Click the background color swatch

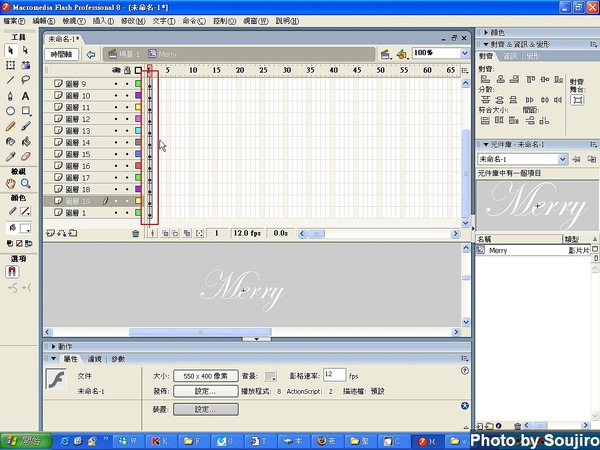[x=270, y=376]
